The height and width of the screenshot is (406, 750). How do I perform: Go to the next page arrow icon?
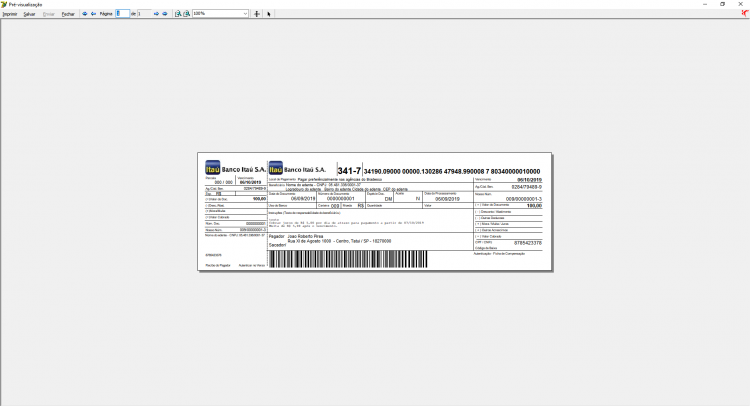click(156, 14)
